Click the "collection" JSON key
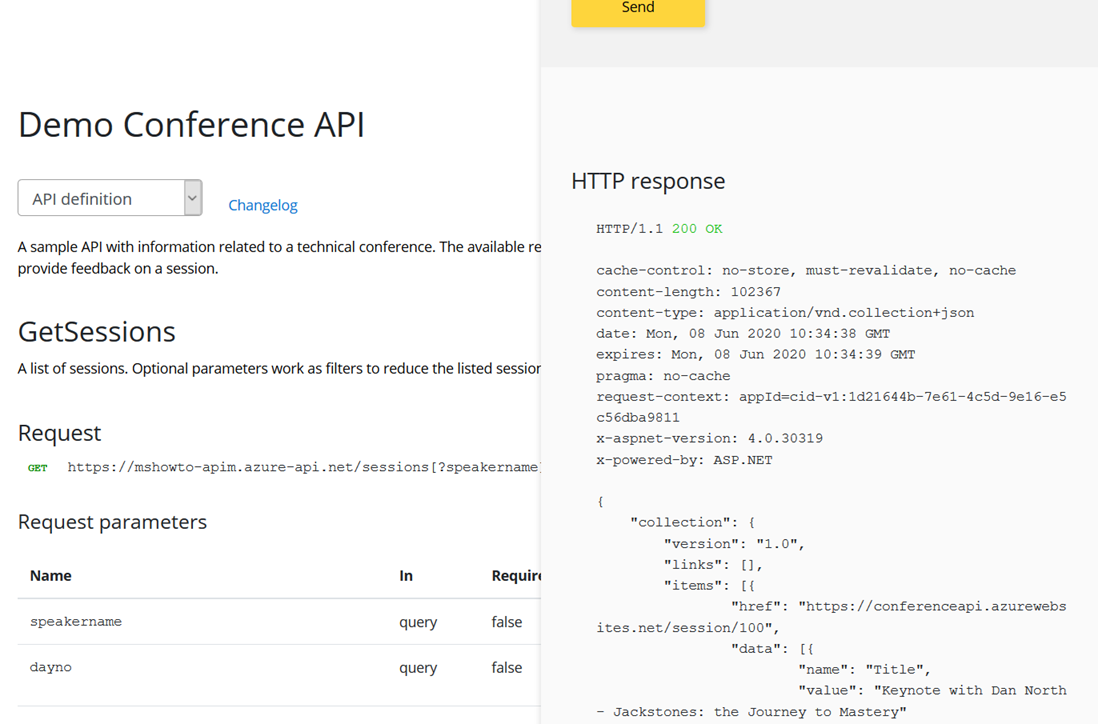This screenshot has width=1098, height=724. point(684,522)
